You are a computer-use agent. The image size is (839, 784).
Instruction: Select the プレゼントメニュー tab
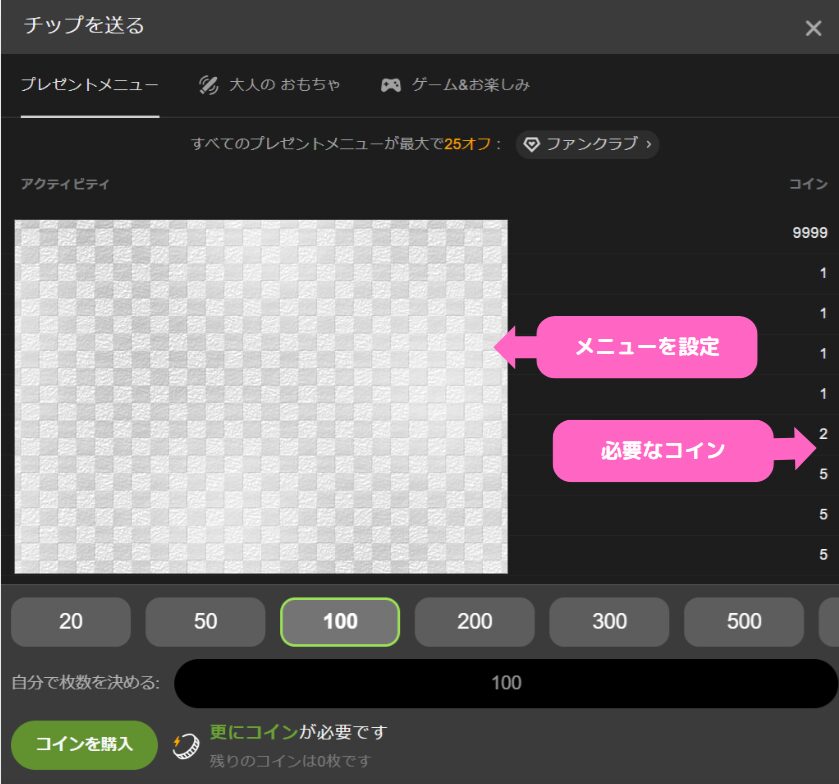click(x=89, y=85)
